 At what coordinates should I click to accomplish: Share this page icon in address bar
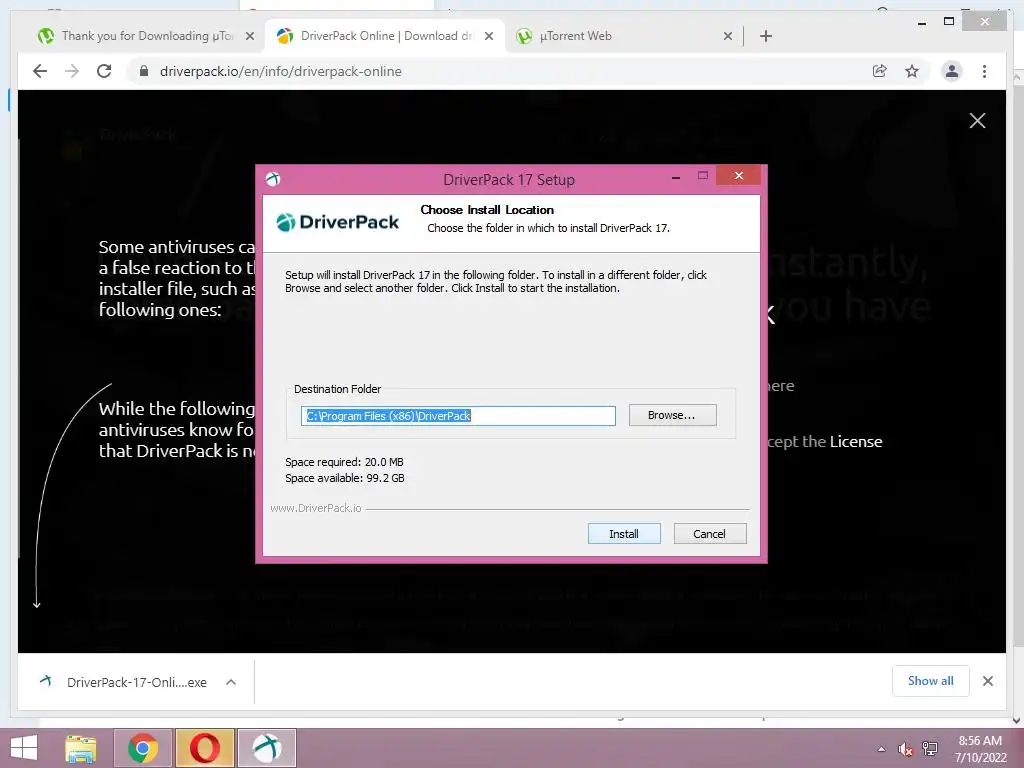(880, 71)
